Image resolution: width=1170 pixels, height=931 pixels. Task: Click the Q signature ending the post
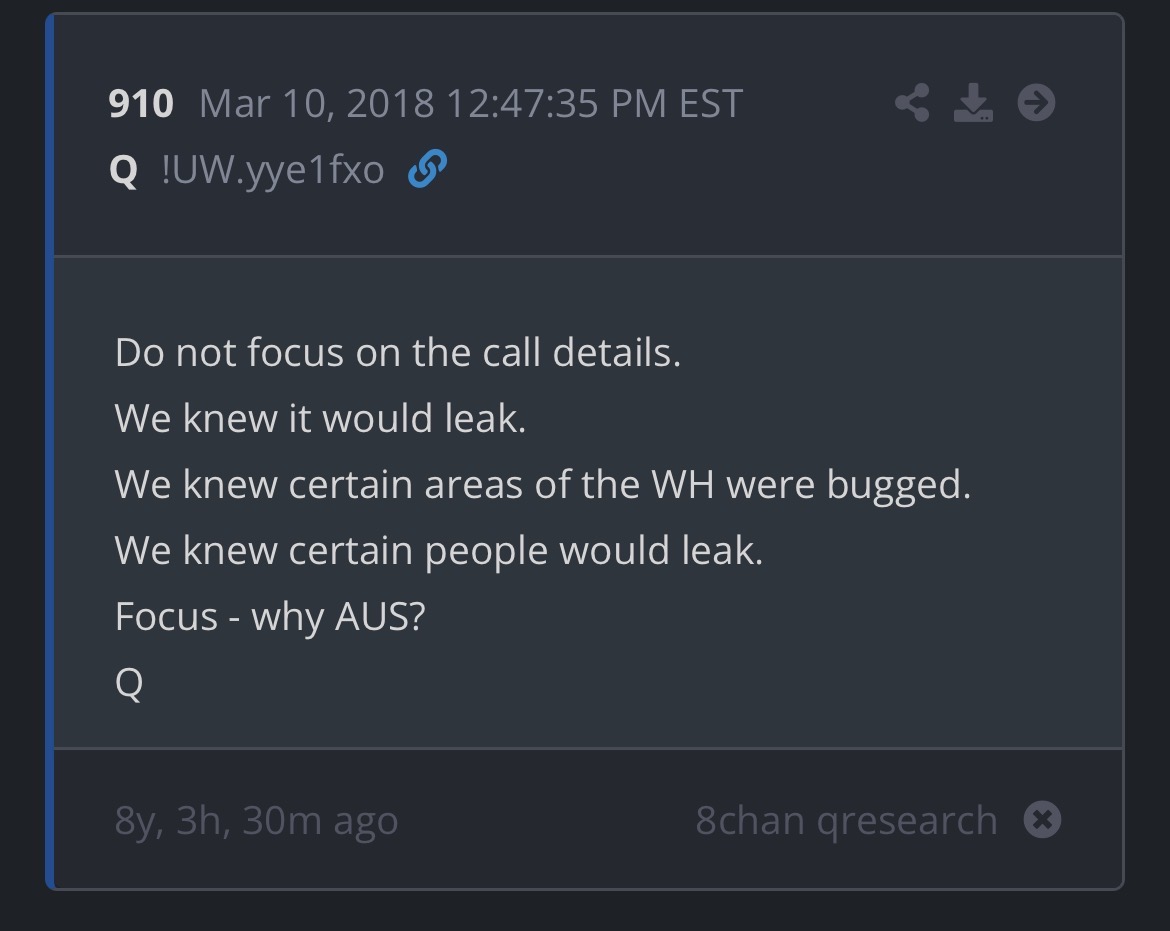[129, 683]
